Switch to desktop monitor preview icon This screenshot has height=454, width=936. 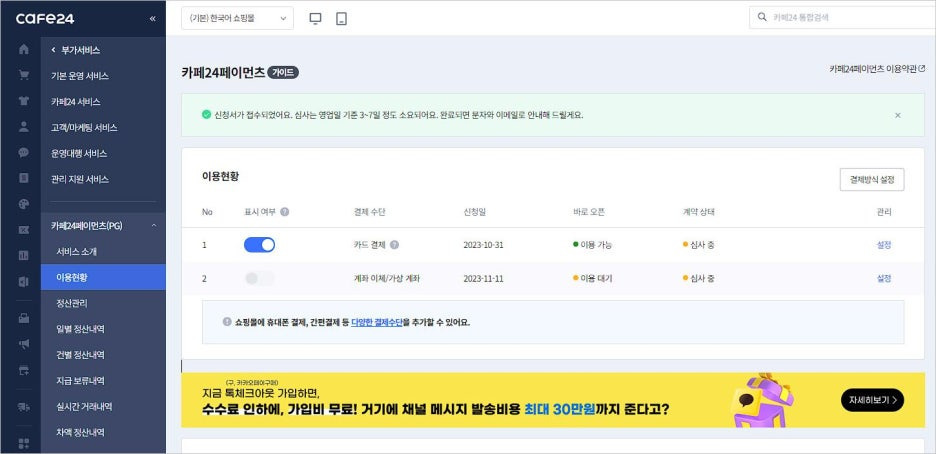coord(315,18)
